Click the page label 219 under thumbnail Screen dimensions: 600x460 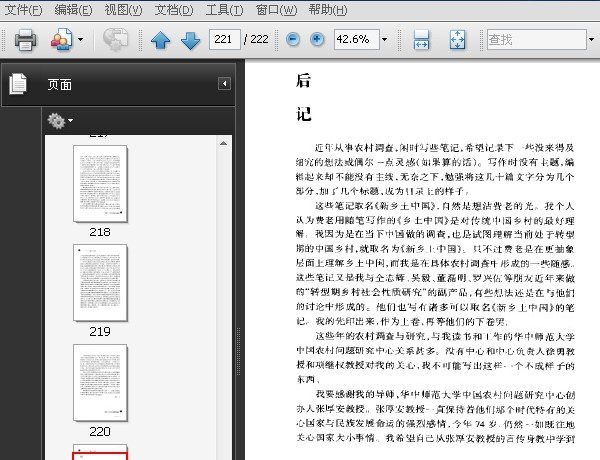click(100, 331)
